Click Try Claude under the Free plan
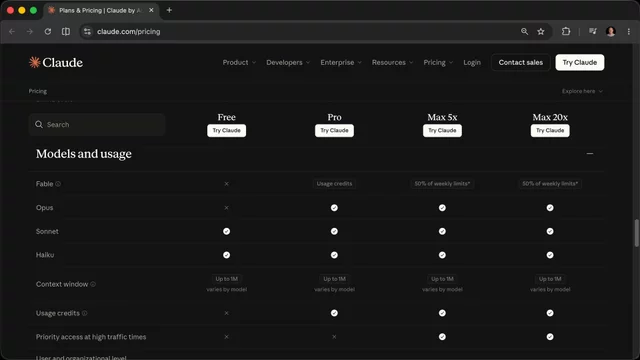 coord(227,131)
